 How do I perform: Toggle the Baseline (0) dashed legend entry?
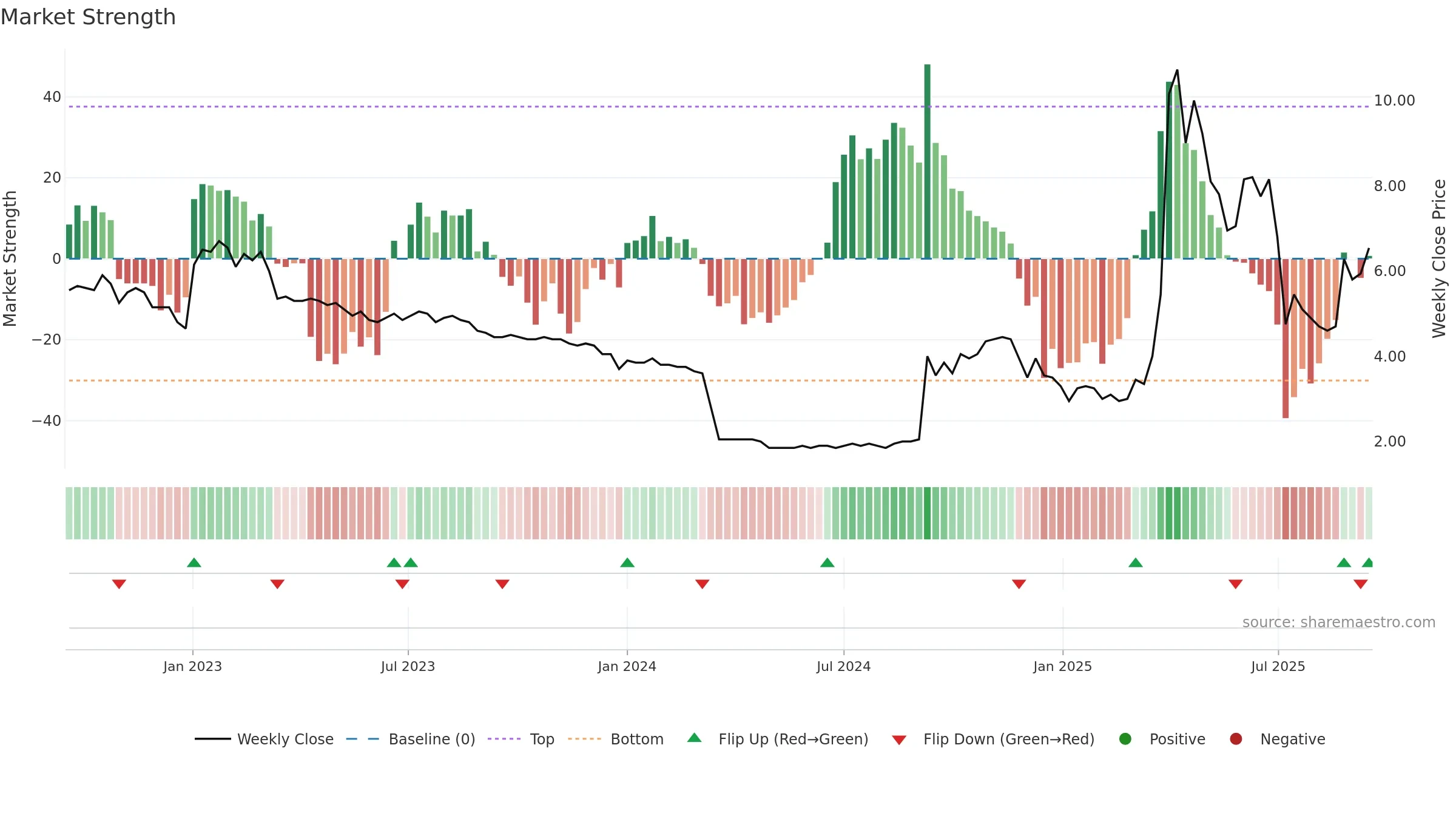click(x=411, y=739)
